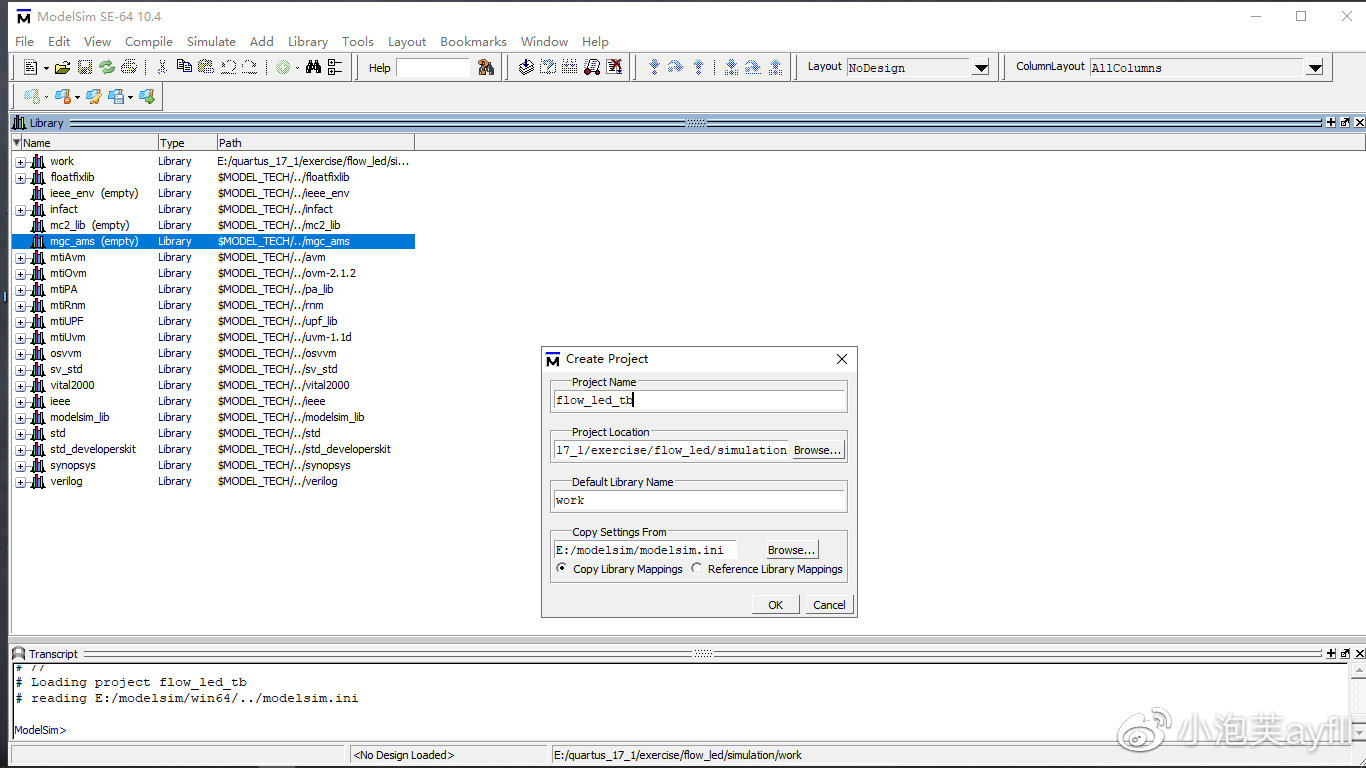Select Copy Library Mappings radio button
Viewport: 1366px width, 768px height.
(x=561, y=568)
